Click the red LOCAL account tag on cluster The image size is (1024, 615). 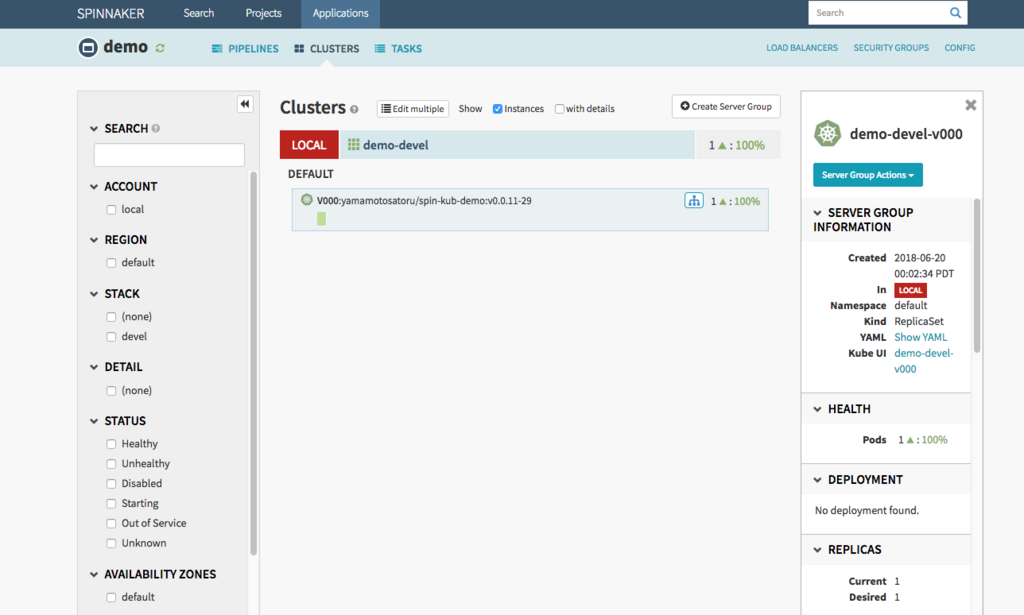309,145
